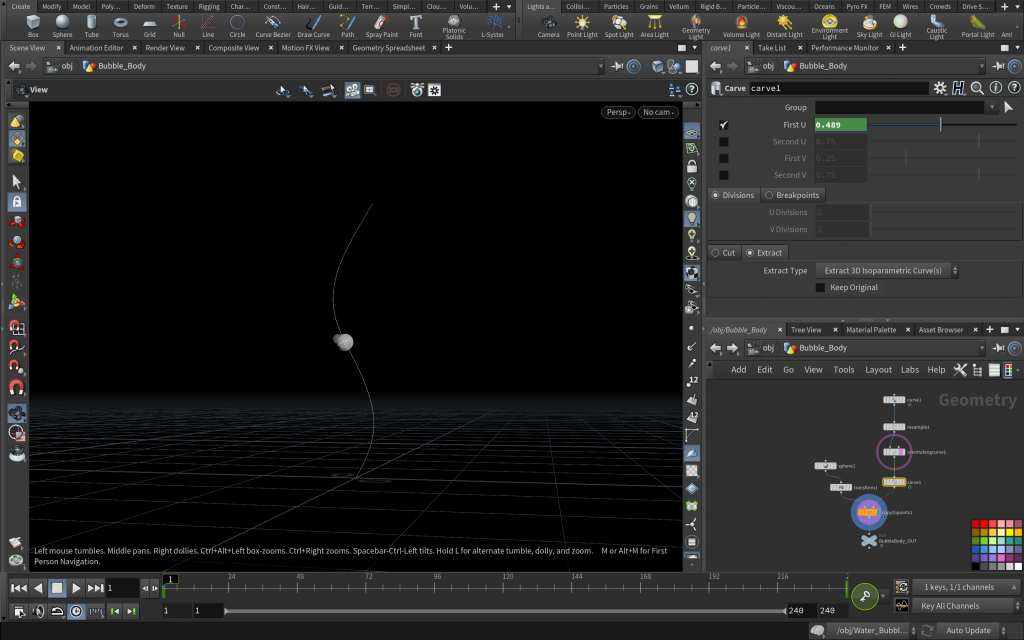Click the Stop playback button
Screen dimensions: 1024x640
[x=57, y=588]
